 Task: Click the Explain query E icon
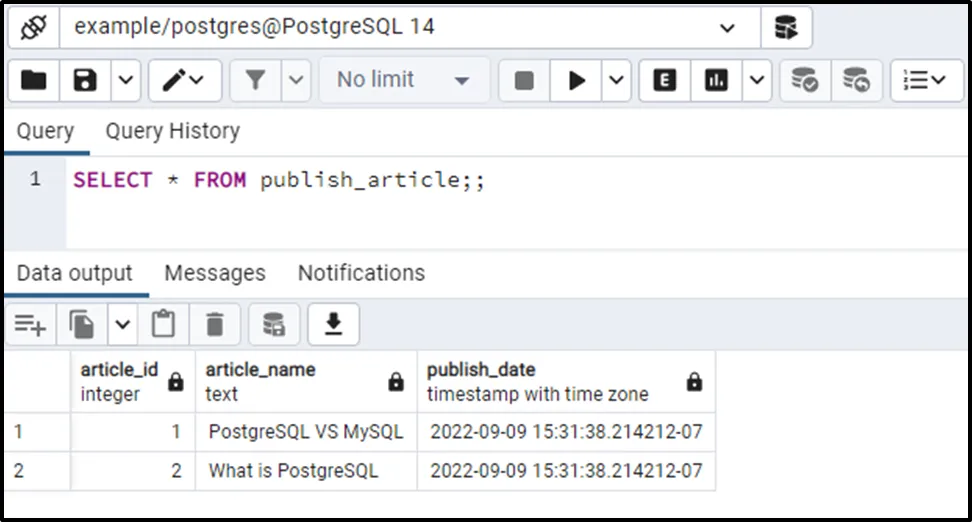[664, 81]
